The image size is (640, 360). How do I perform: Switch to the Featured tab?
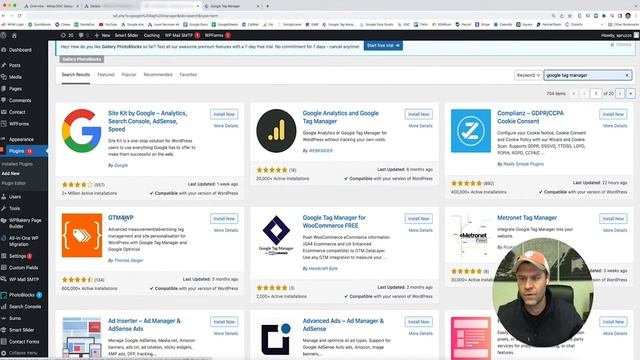pyautogui.click(x=106, y=75)
